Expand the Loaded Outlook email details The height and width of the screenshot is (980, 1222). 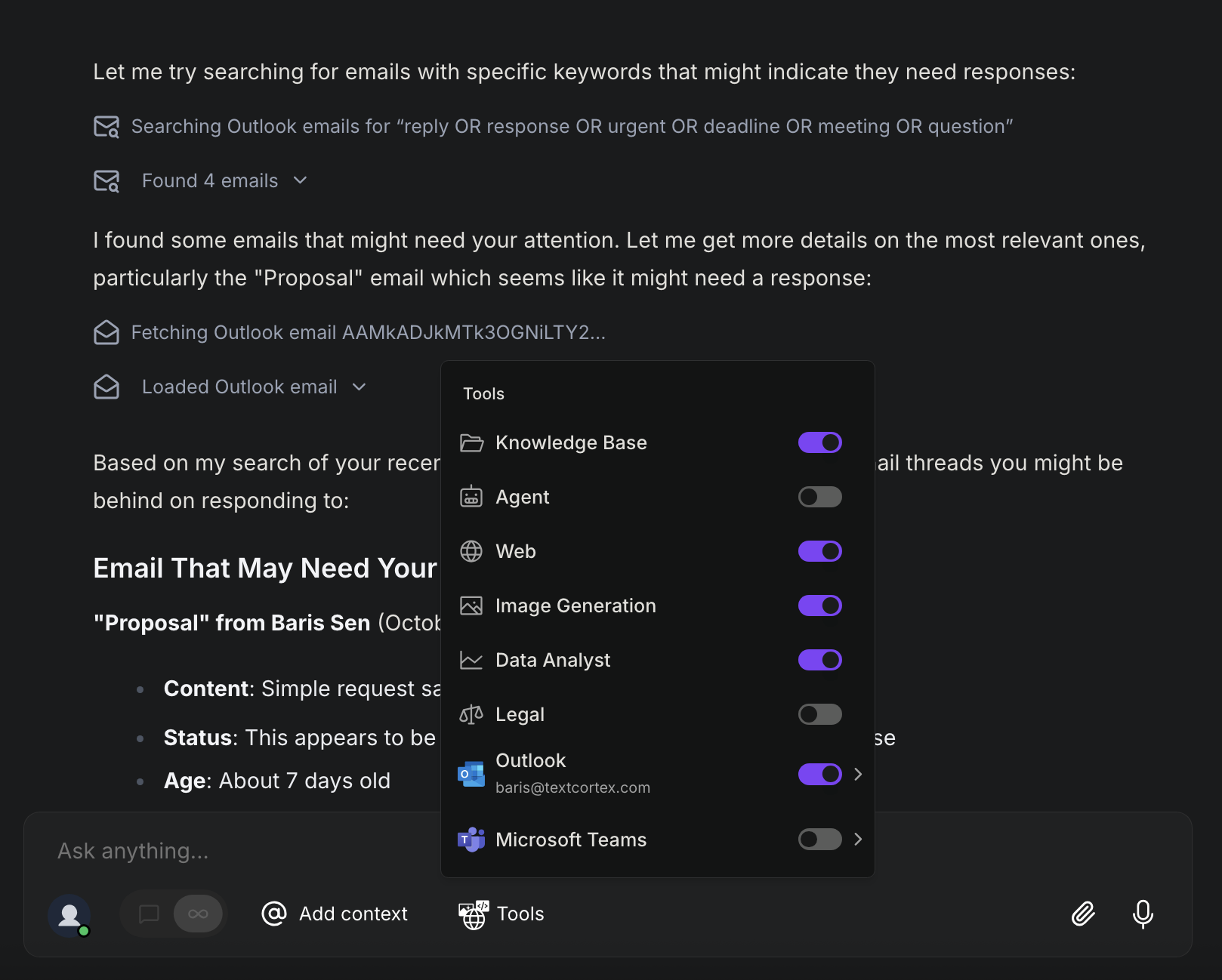click(x=359, y=387)
